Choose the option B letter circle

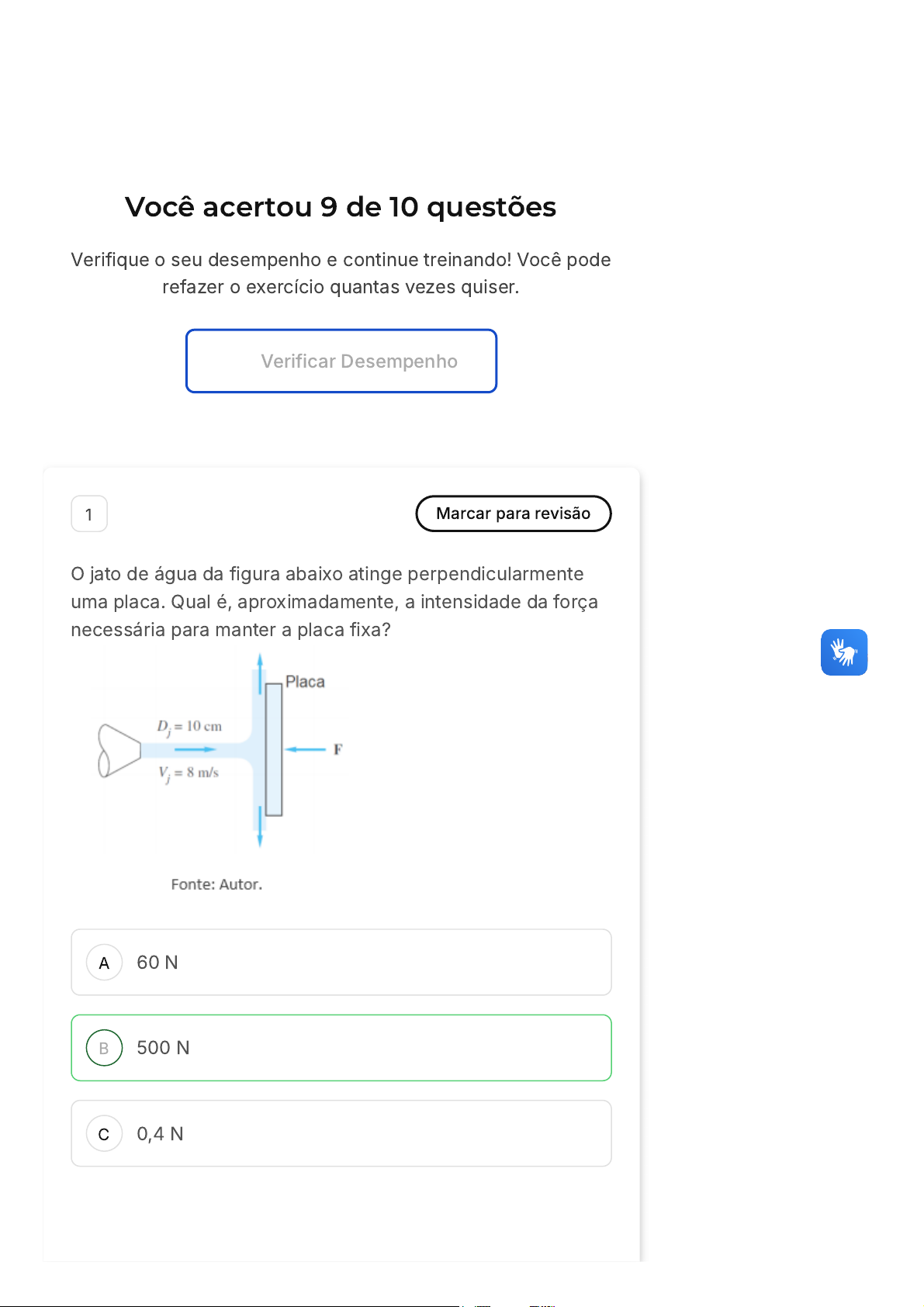(104, 1048)
